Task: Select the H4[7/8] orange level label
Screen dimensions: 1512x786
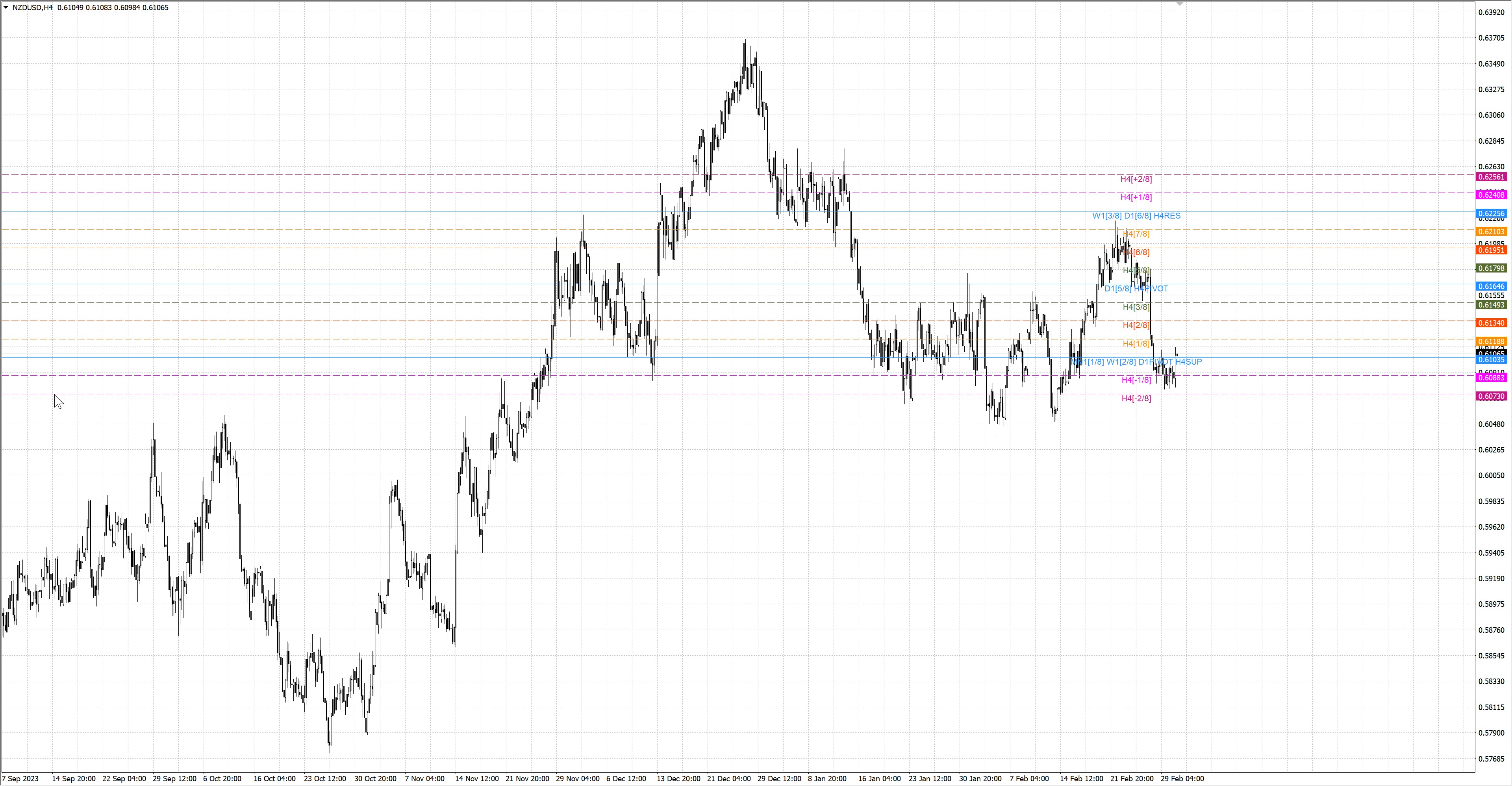Action: pos(1136,234)
